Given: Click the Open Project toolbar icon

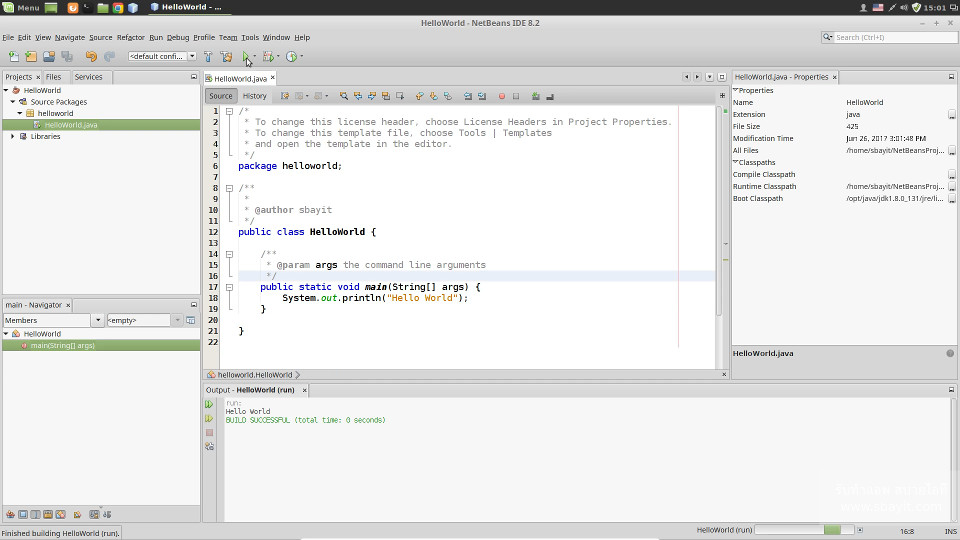Looking at the screenshot, I should point(49,56).
